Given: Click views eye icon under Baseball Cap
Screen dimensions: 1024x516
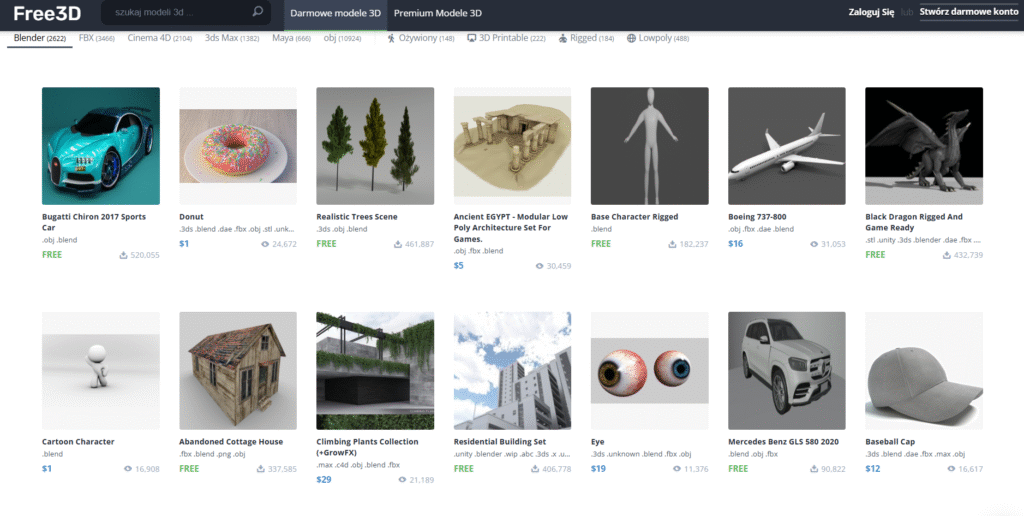Looking at the screenshot, I should (952, 468).
